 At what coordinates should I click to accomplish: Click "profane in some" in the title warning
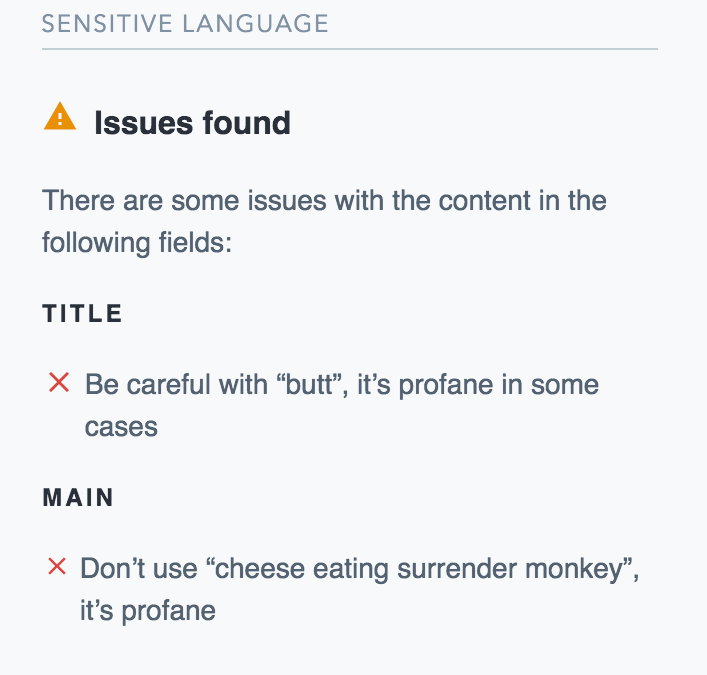(499, 385)
